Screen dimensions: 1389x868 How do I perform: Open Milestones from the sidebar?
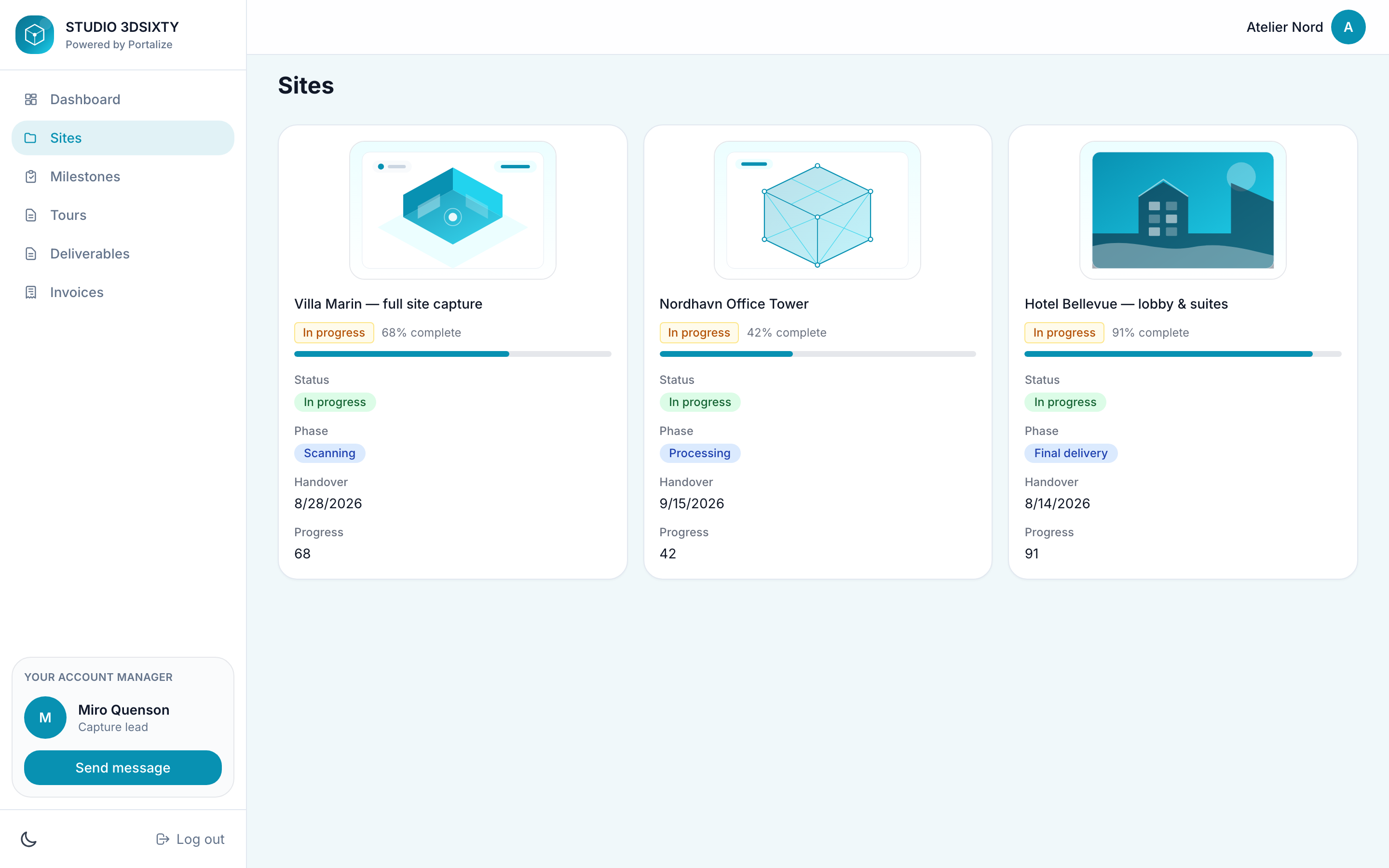click(x=123, y=176)
